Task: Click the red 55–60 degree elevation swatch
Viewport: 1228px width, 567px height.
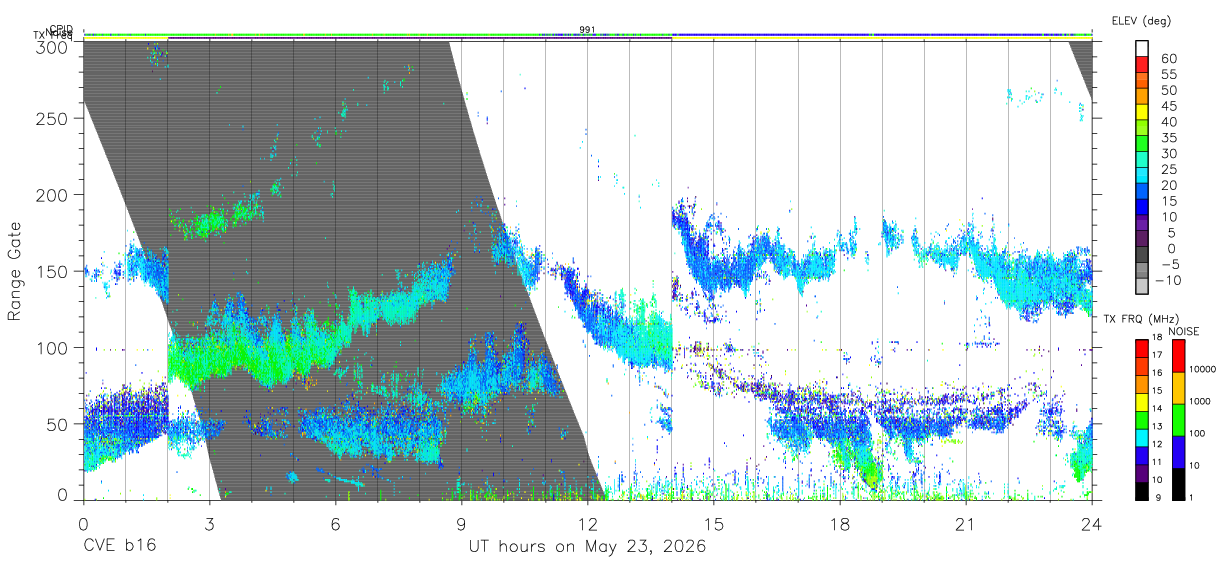Action: pyautogui.click(x=1143, y=65)
